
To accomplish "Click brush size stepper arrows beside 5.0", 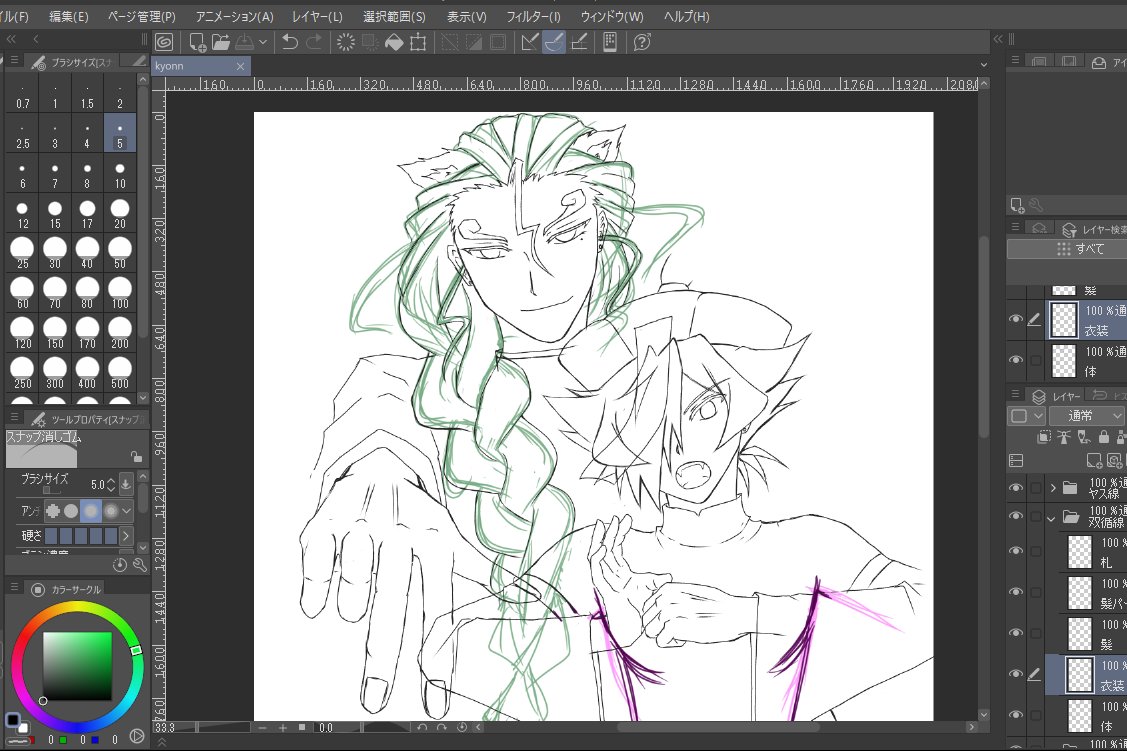I will [111, 484].
